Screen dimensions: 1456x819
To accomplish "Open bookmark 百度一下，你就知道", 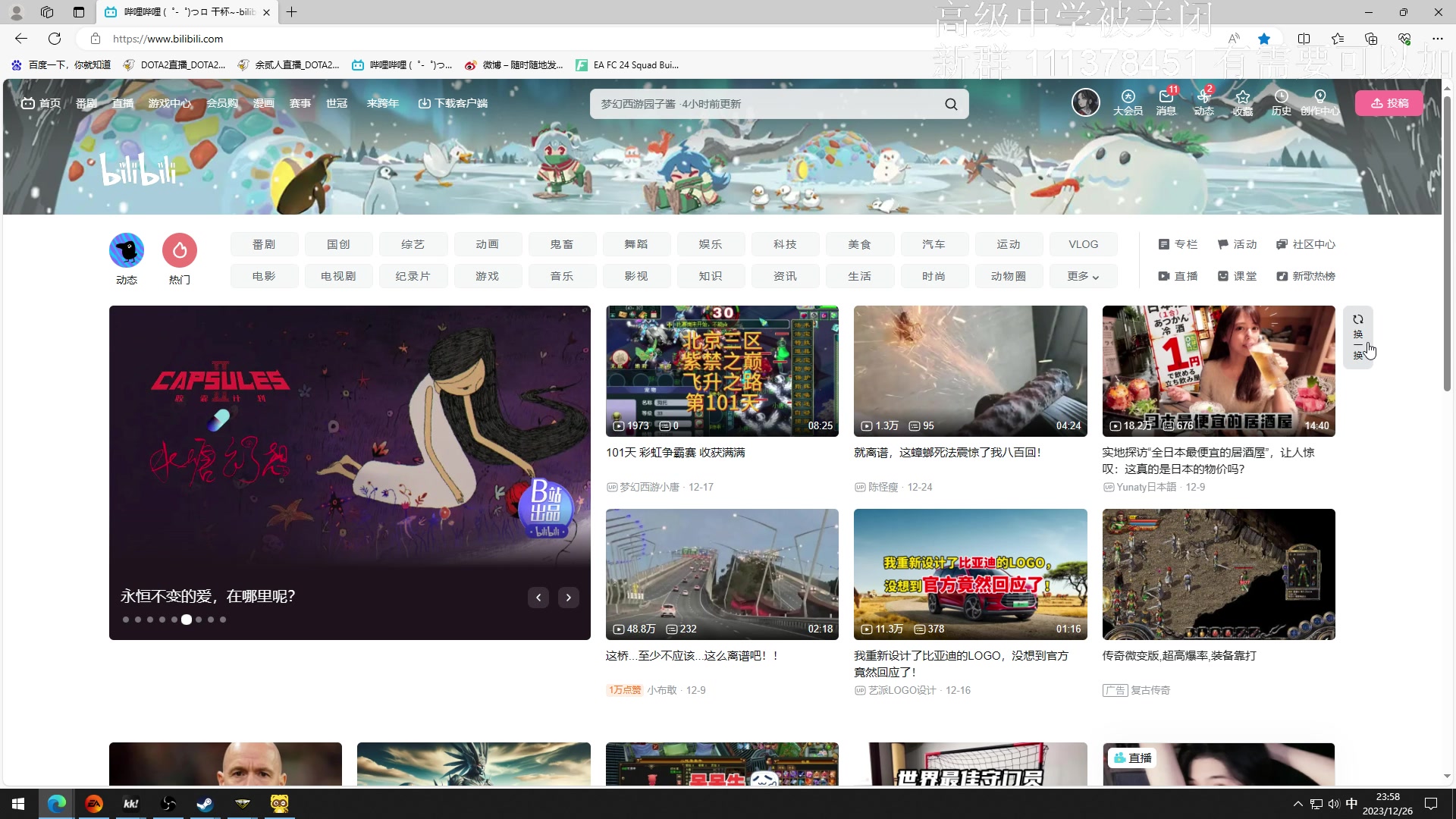I will [61, 65].
